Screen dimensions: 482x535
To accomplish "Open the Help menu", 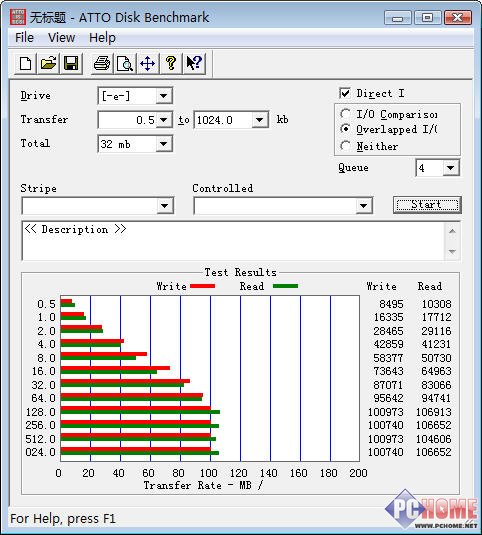I will click(102, 38).
